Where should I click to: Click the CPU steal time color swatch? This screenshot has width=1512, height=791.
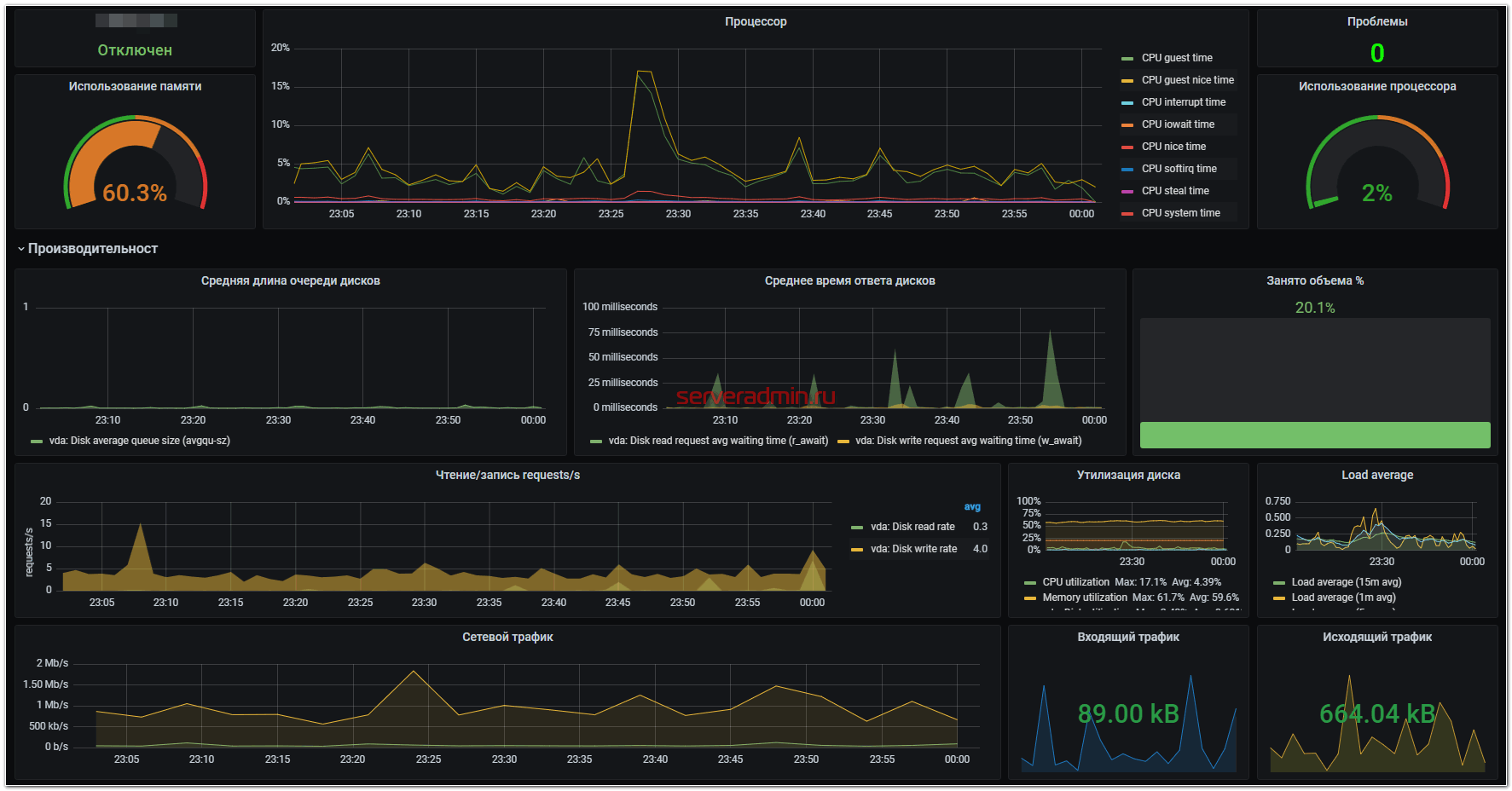pos(1127,191)
